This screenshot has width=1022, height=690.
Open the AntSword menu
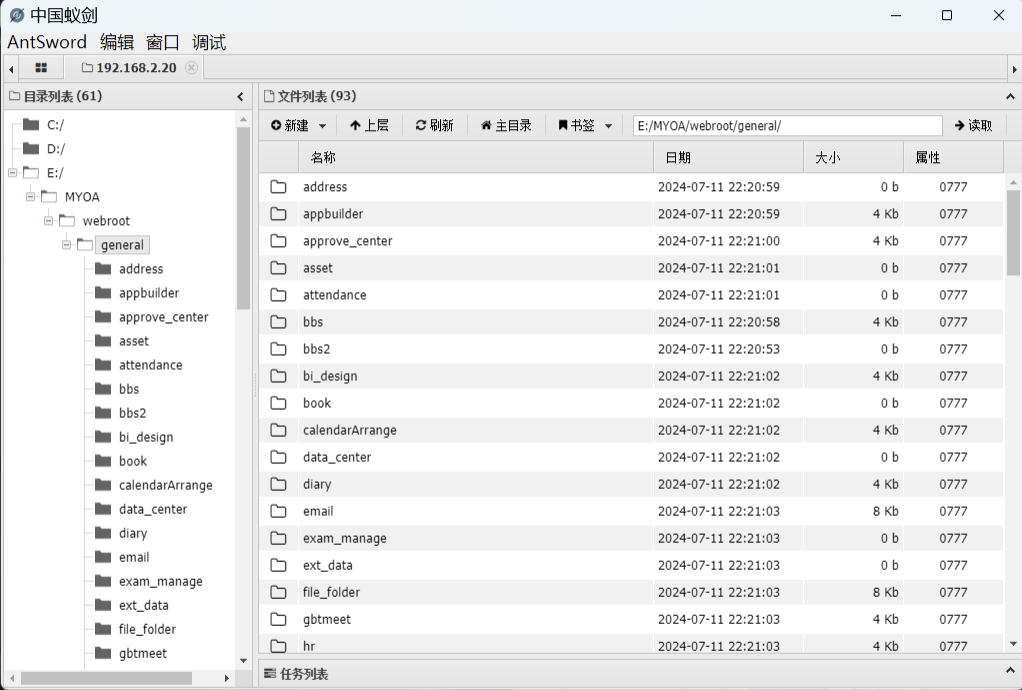pos(47,42)
